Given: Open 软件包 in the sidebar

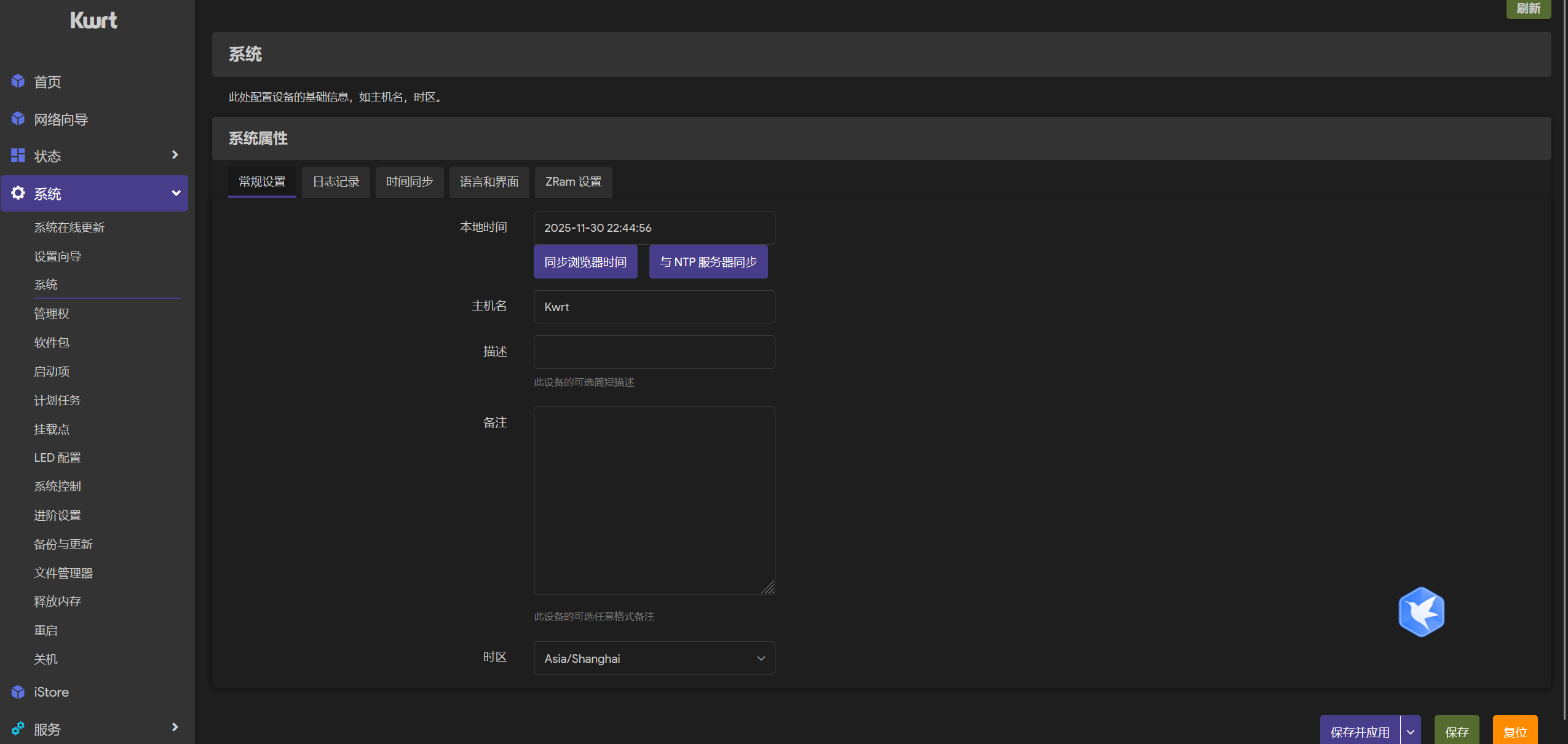Looking at the screenshot, I should click(52, 342).
